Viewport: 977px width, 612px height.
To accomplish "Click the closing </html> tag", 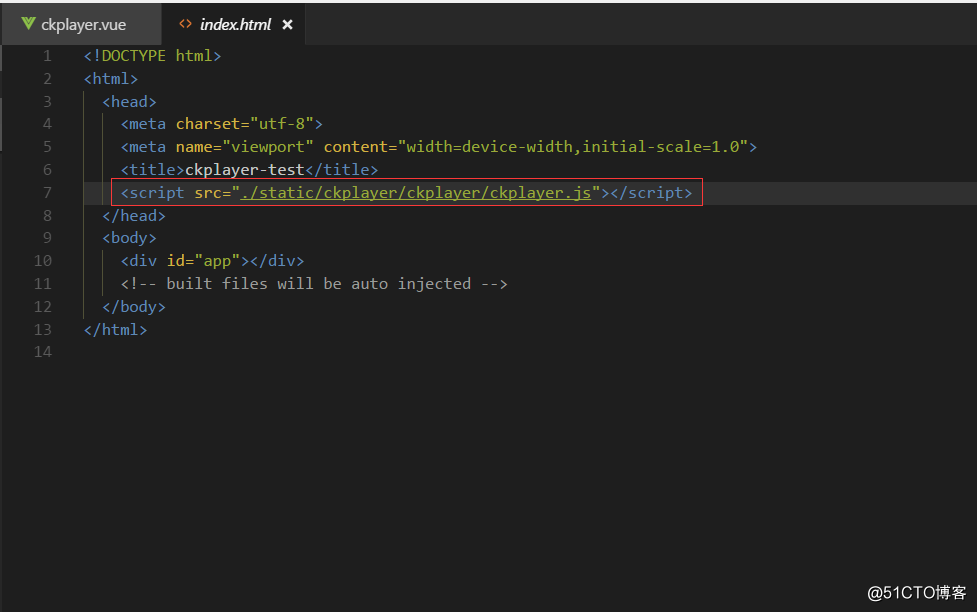I will [x=115, y=330].
